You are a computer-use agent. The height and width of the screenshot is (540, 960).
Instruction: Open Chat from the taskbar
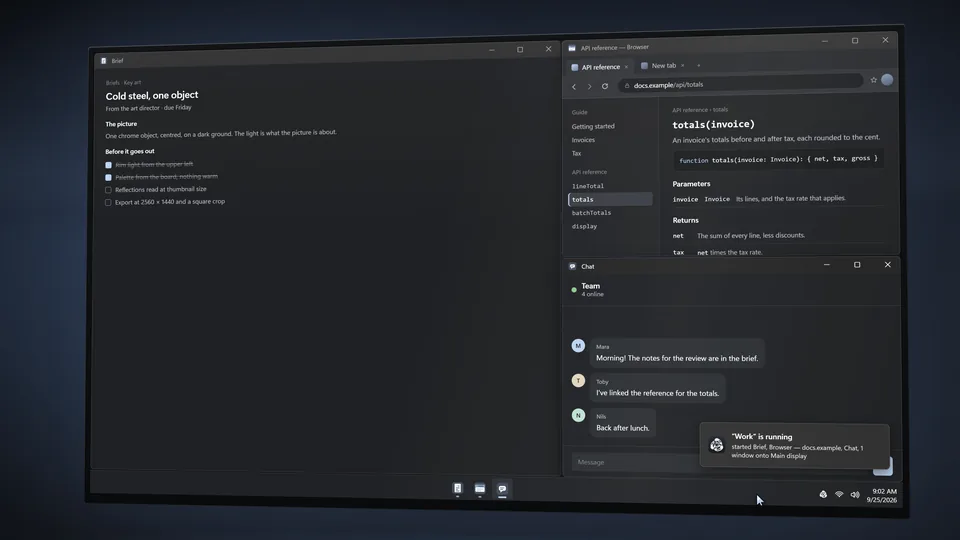[x=502, y=489]
